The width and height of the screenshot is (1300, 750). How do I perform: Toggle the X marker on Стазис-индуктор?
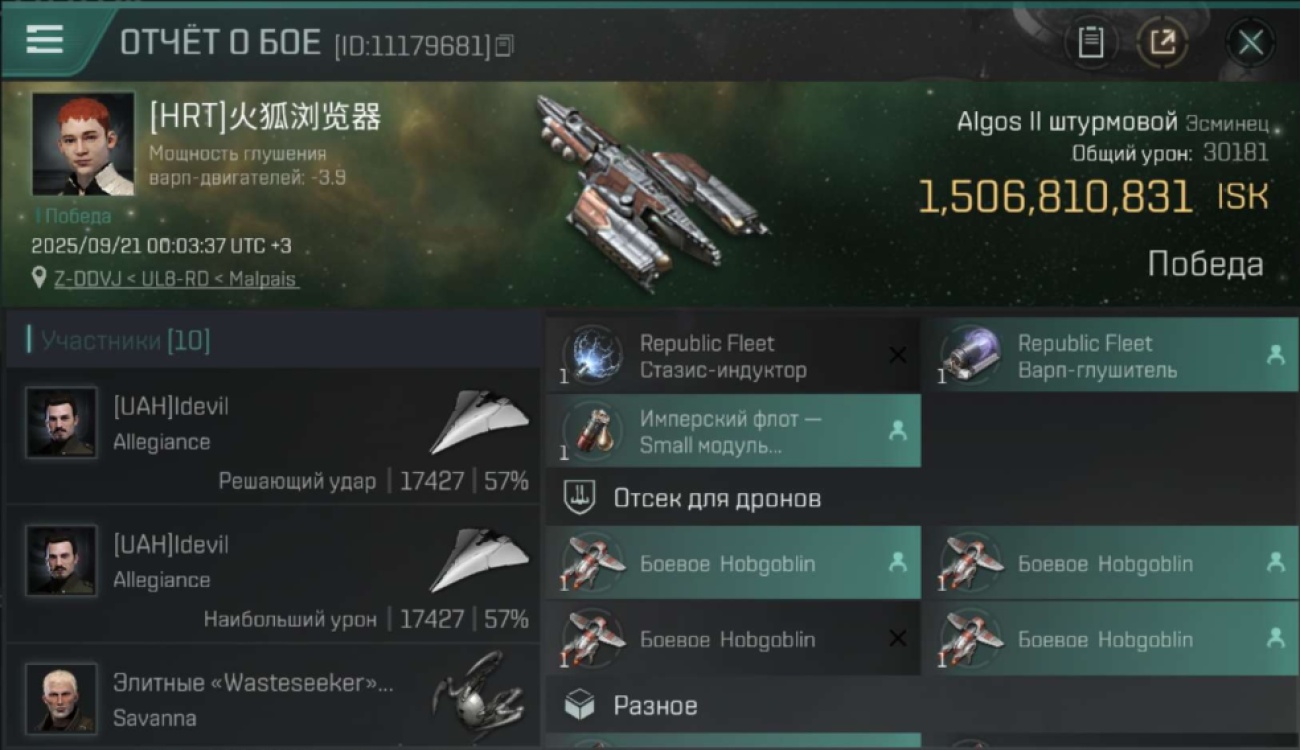point(898,355)
